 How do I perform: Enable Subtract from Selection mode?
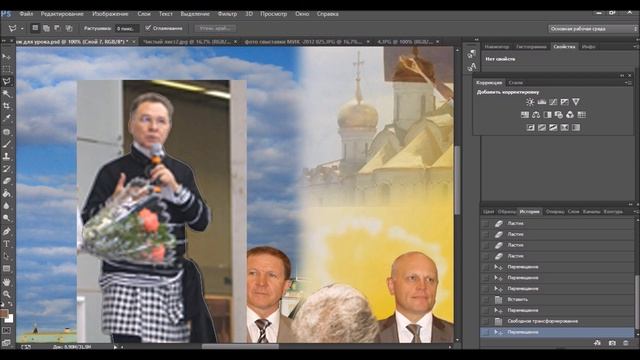[x=57, y=28]
